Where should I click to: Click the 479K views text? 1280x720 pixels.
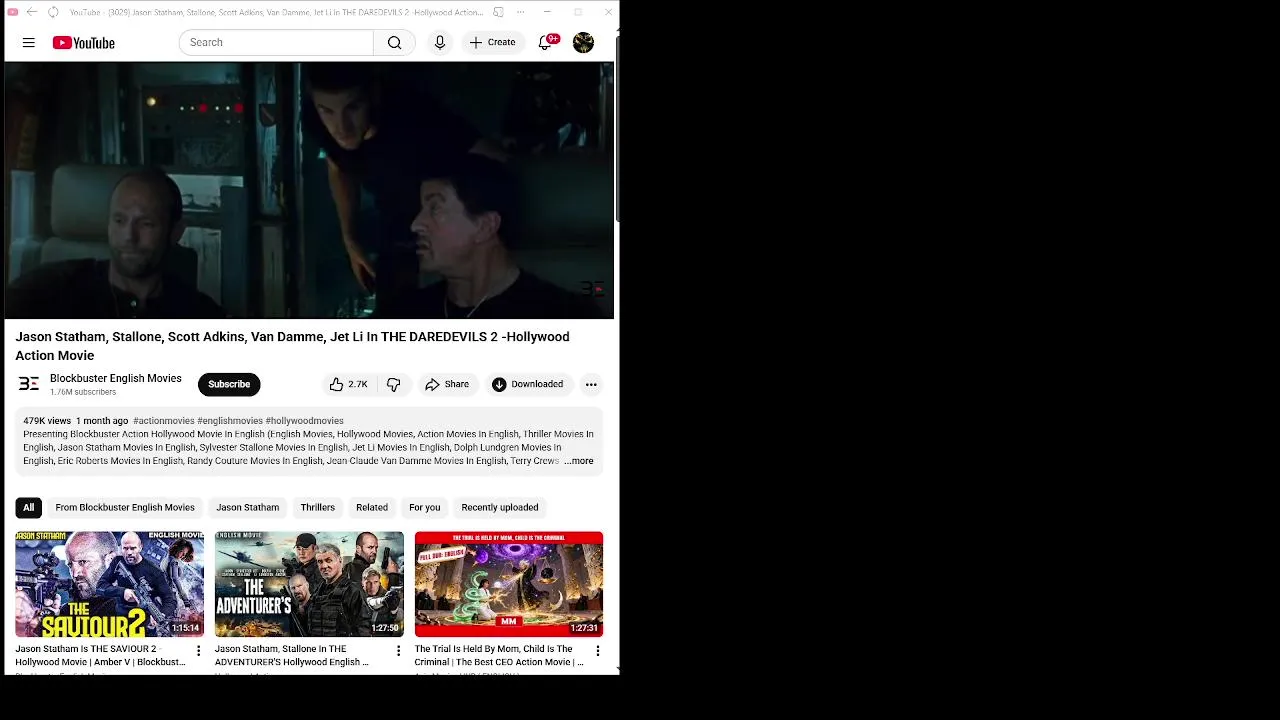click(x=47, y=421)
